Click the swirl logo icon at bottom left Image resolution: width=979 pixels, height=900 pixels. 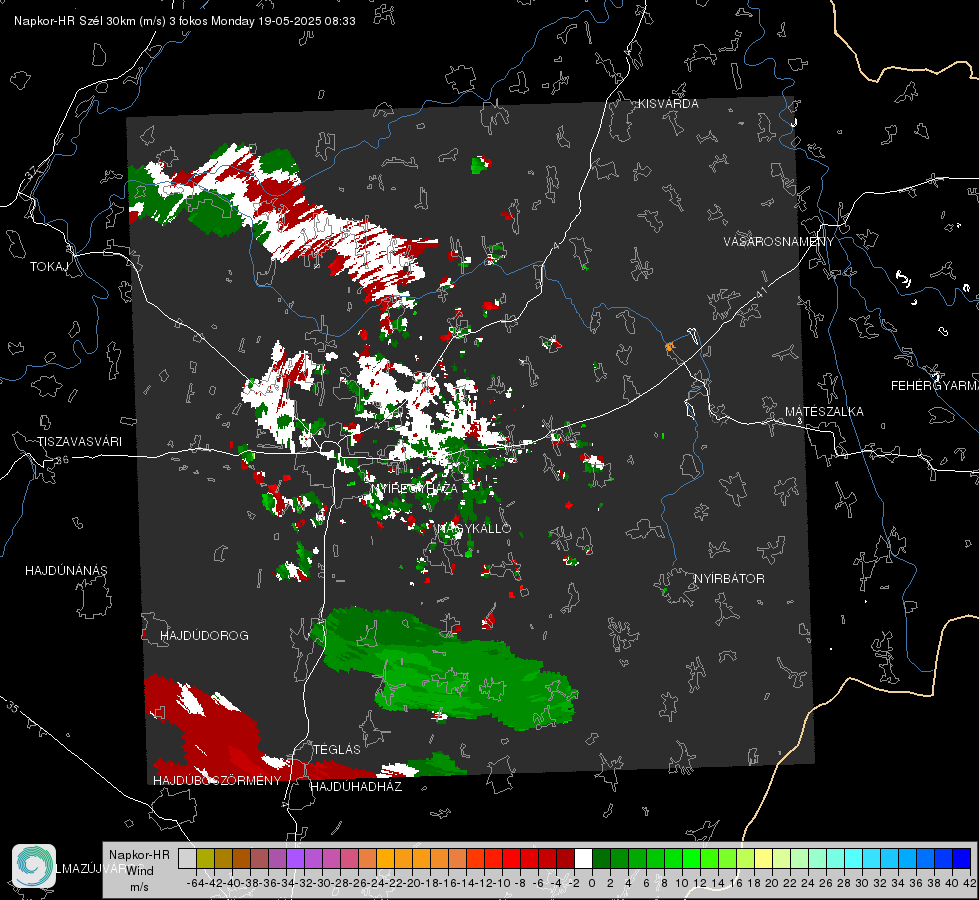(34, 866)
